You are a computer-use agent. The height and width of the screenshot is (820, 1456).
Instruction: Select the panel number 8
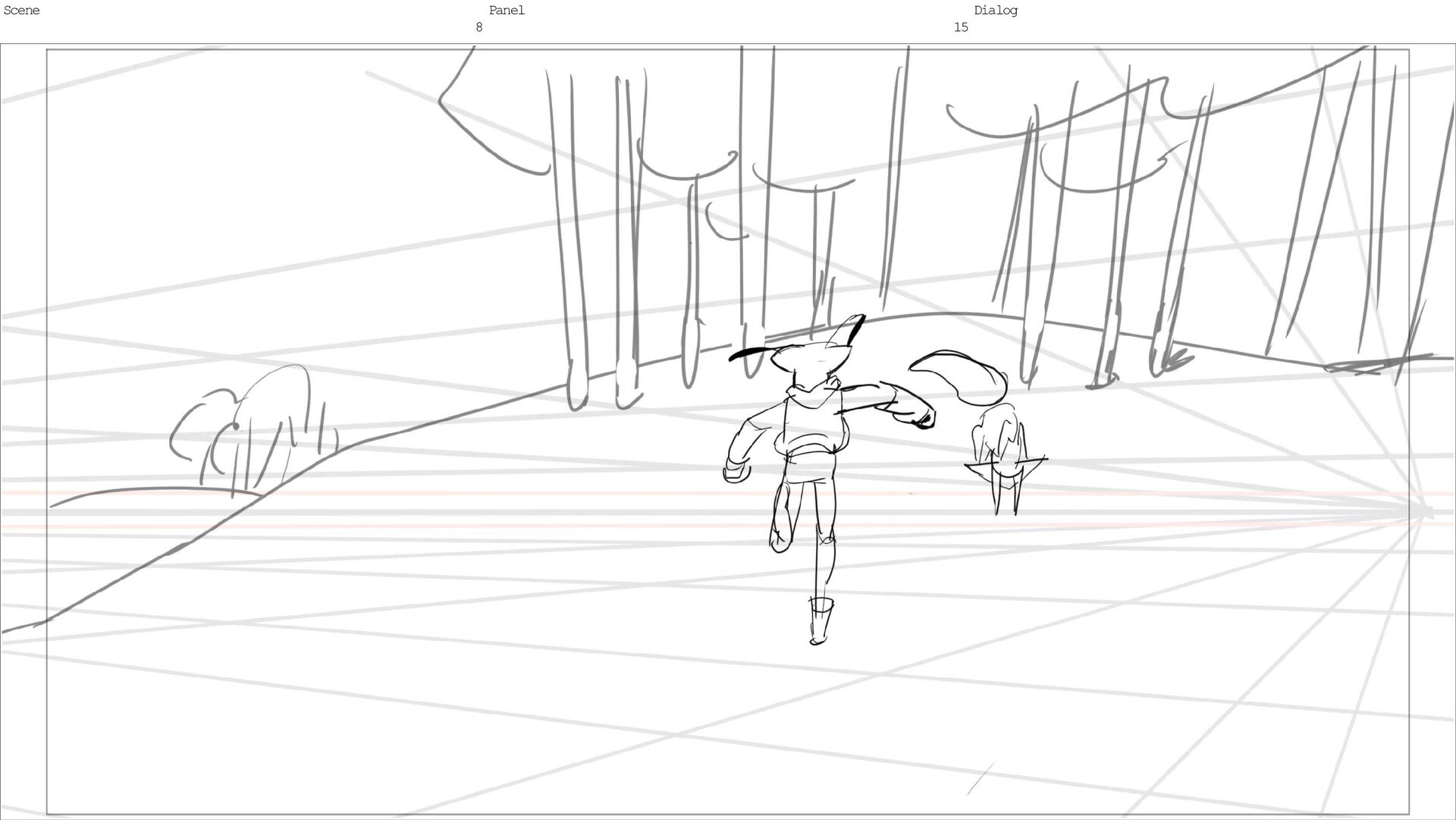coord(479,27)
